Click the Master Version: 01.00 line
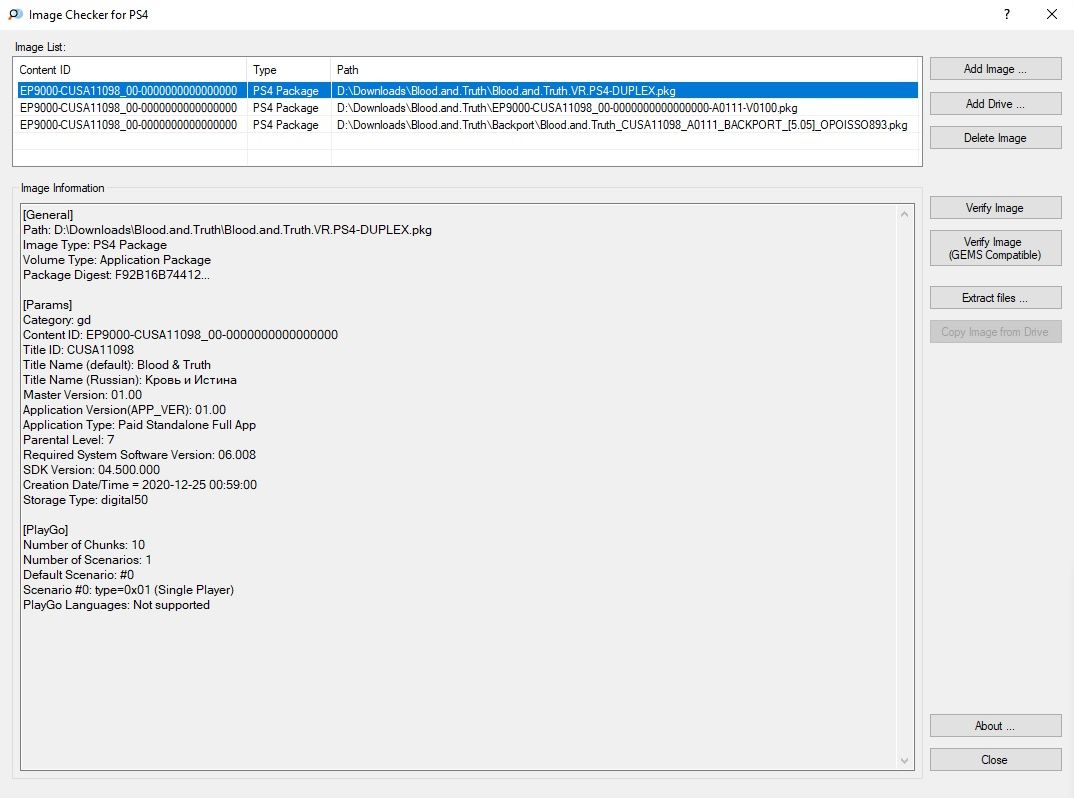Image resolution: width=1074 pixels, height=798 pixels. click(x=83, y=395)
